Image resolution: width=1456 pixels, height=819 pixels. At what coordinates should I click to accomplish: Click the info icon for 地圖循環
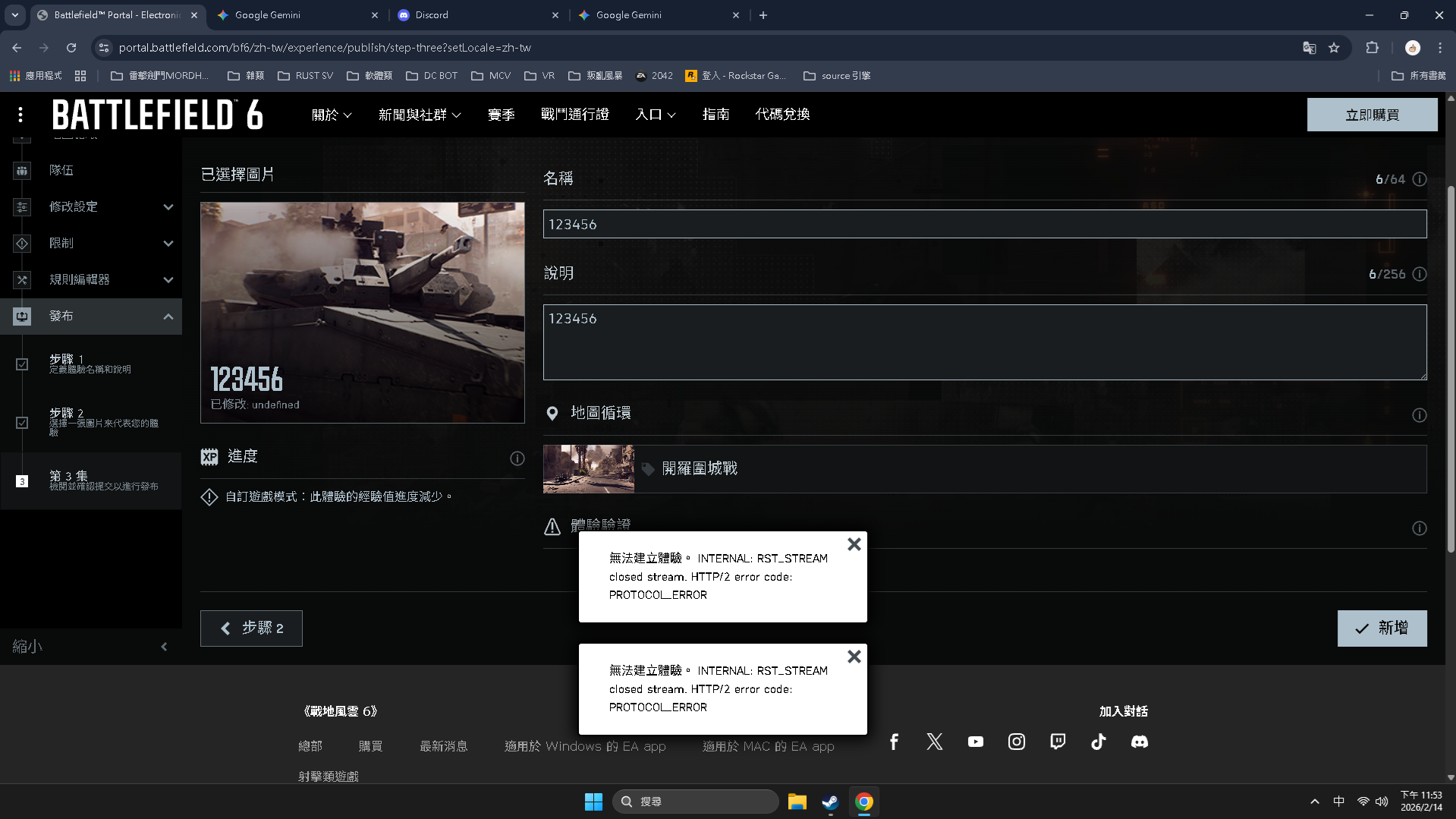1420,415
